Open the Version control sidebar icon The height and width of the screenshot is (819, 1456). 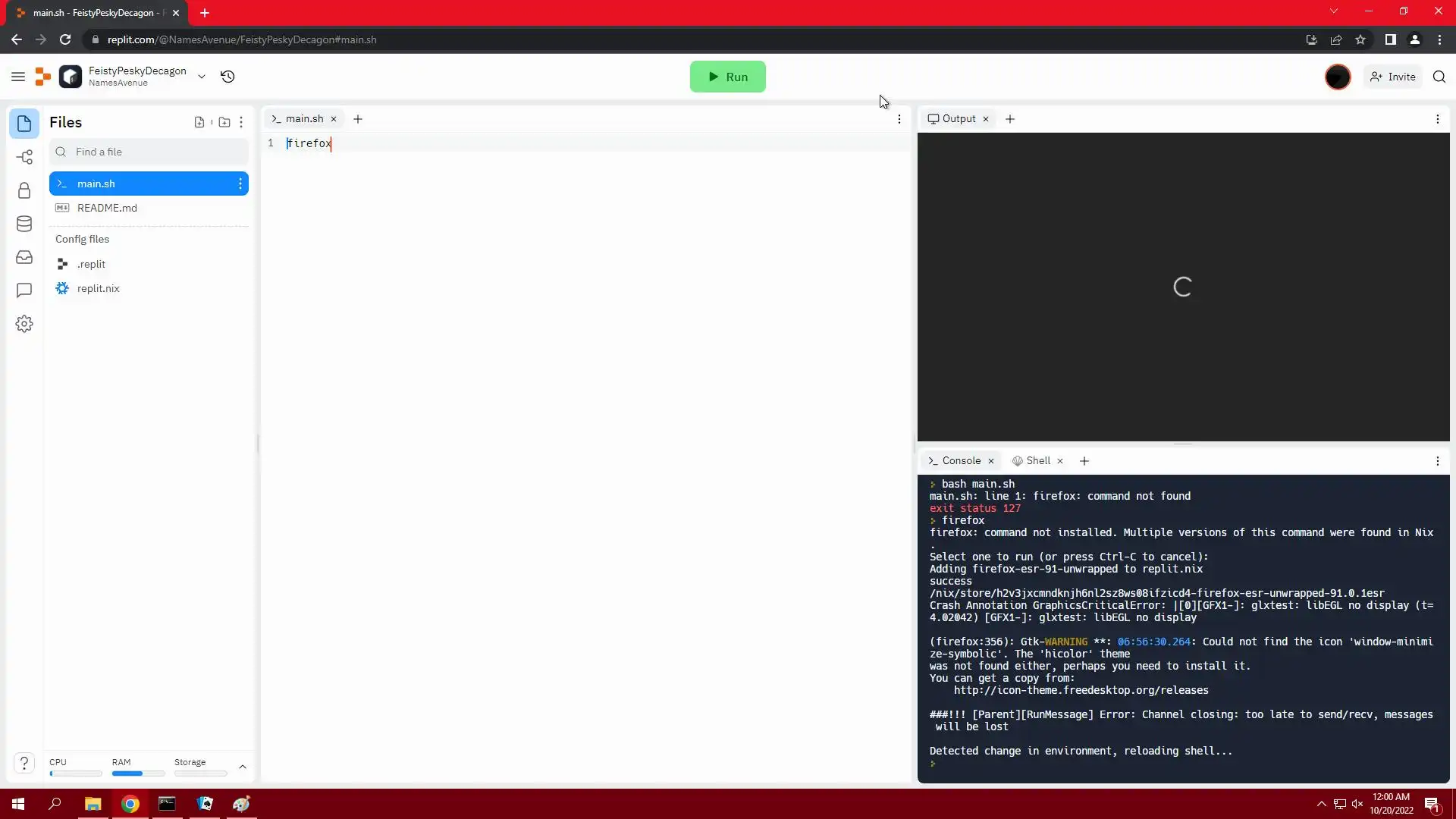coord(24,157)
